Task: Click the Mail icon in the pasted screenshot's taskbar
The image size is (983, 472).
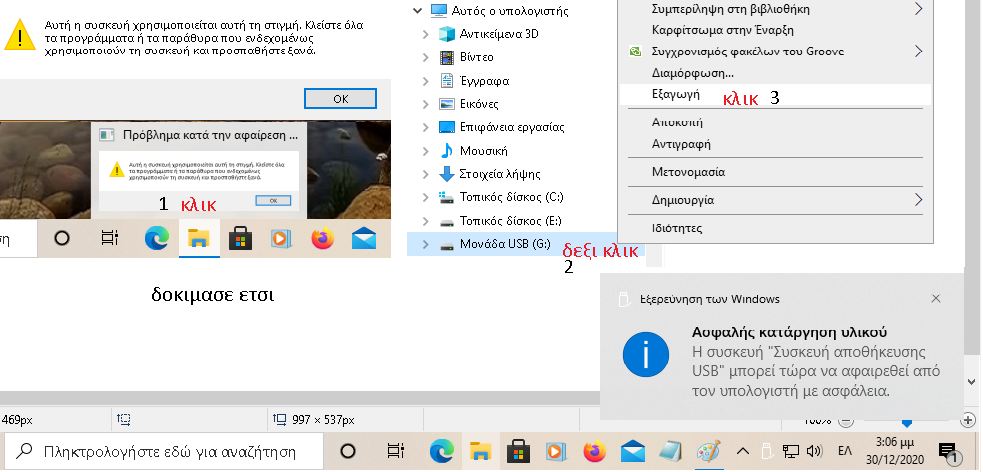Action: [x=364, y=238]
